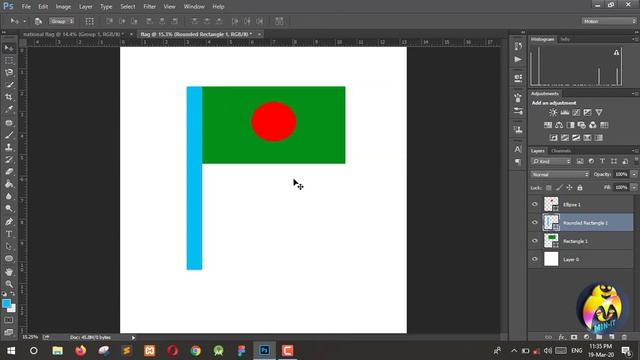640x360 pixels.
Task: Select the Eyedropper tool
Action: tap(9, 109)
